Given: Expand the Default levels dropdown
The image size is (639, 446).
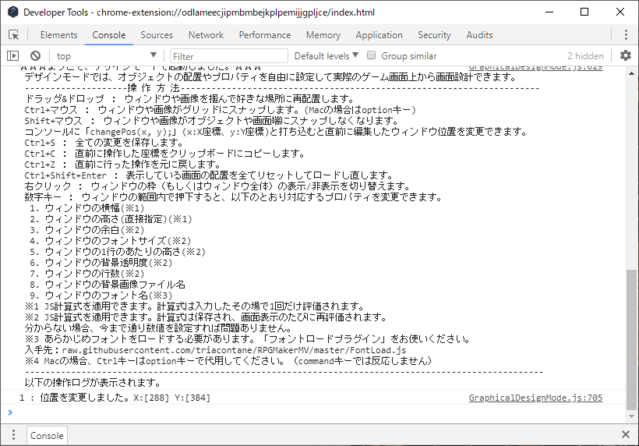Looking at the screenshot, I should (326, 55).
